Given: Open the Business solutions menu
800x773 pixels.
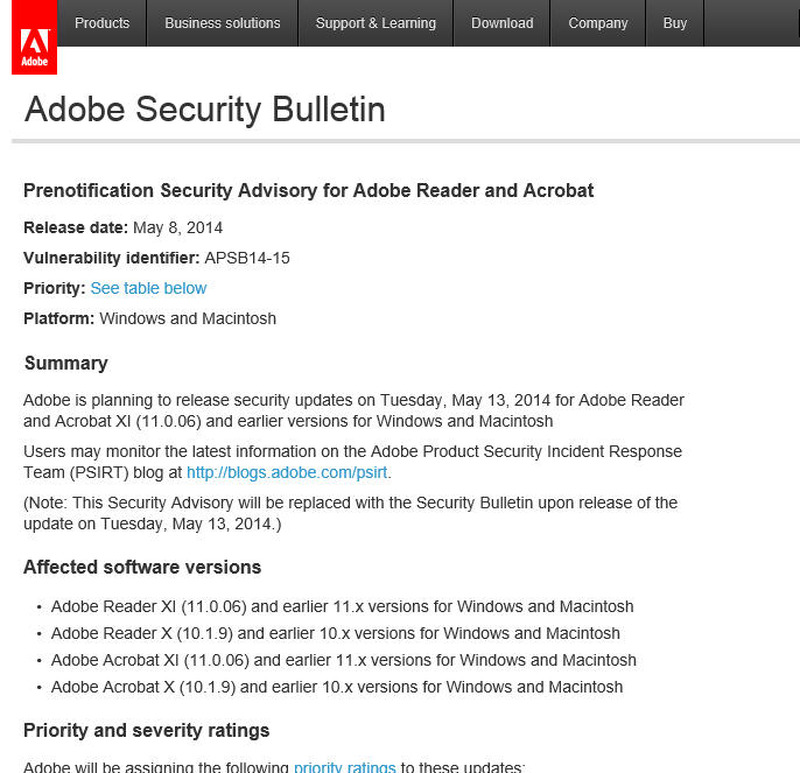Looking at the screenshot, I should point(222,23).
